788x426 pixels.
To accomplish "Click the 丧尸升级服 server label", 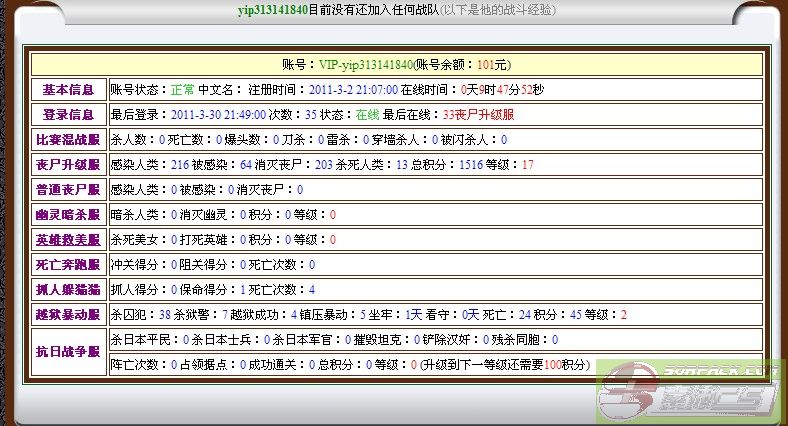I will 68,164.
